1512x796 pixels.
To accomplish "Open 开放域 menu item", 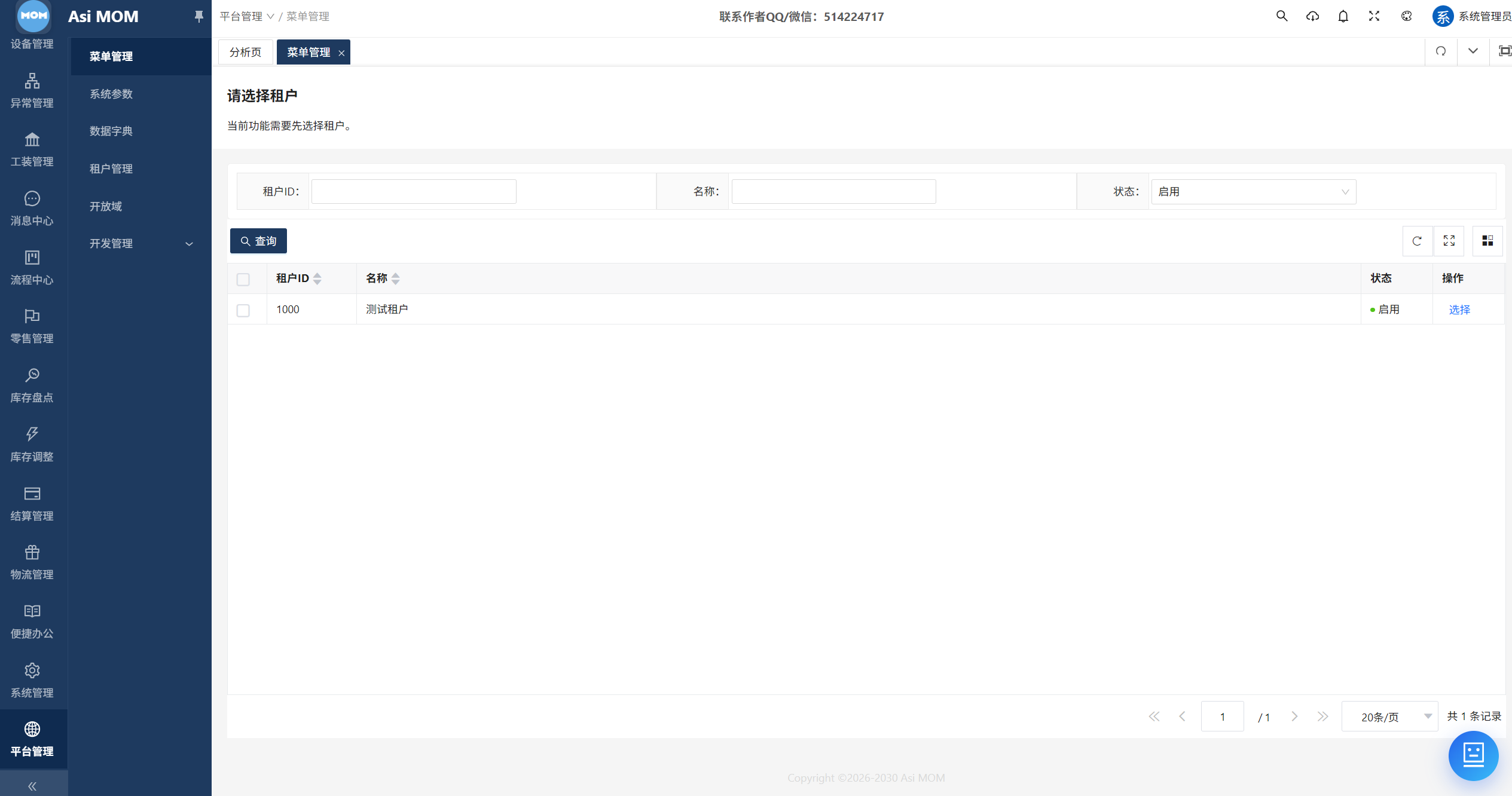I will 141,206.
